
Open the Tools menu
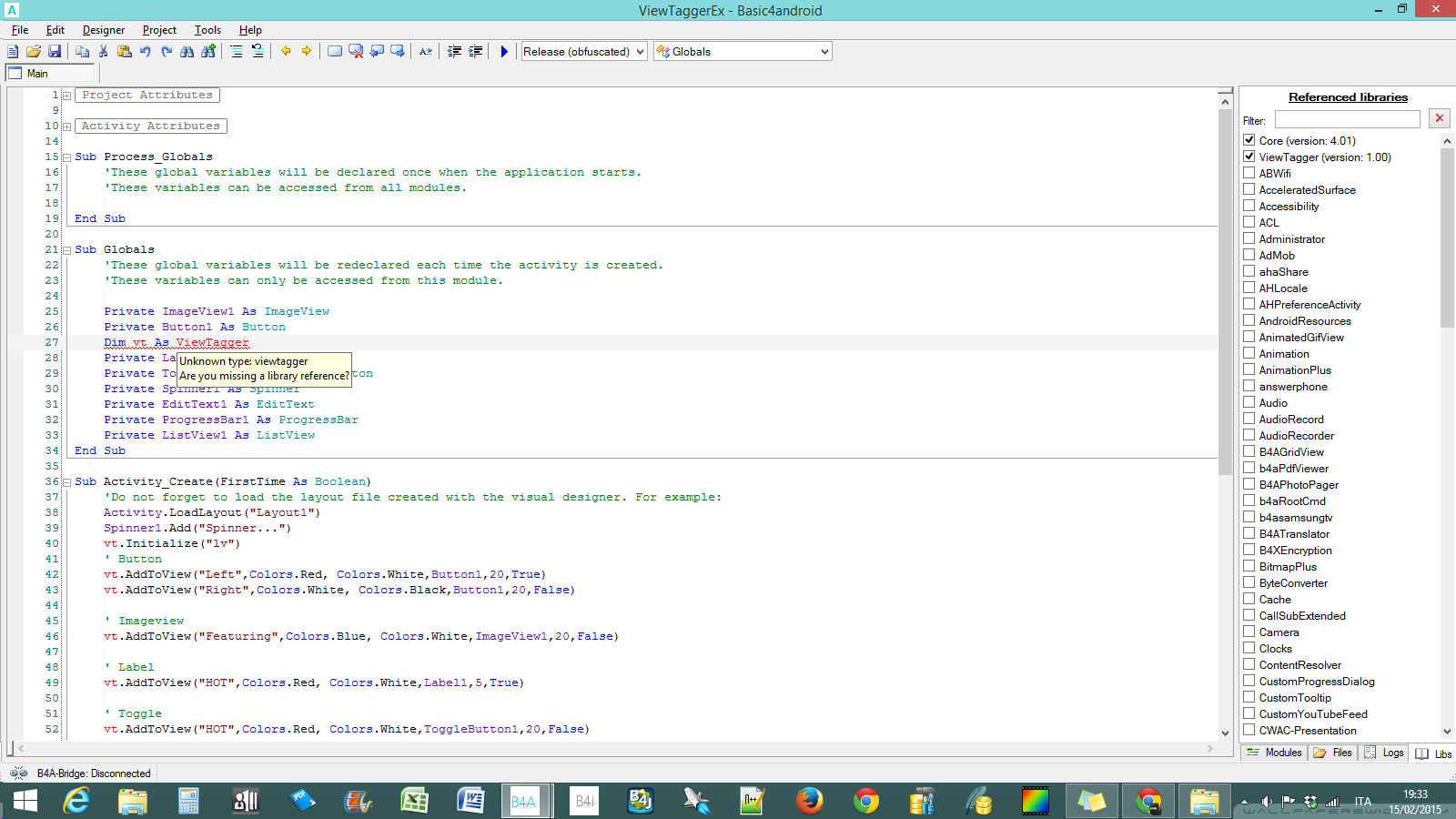tap(207, 30)
